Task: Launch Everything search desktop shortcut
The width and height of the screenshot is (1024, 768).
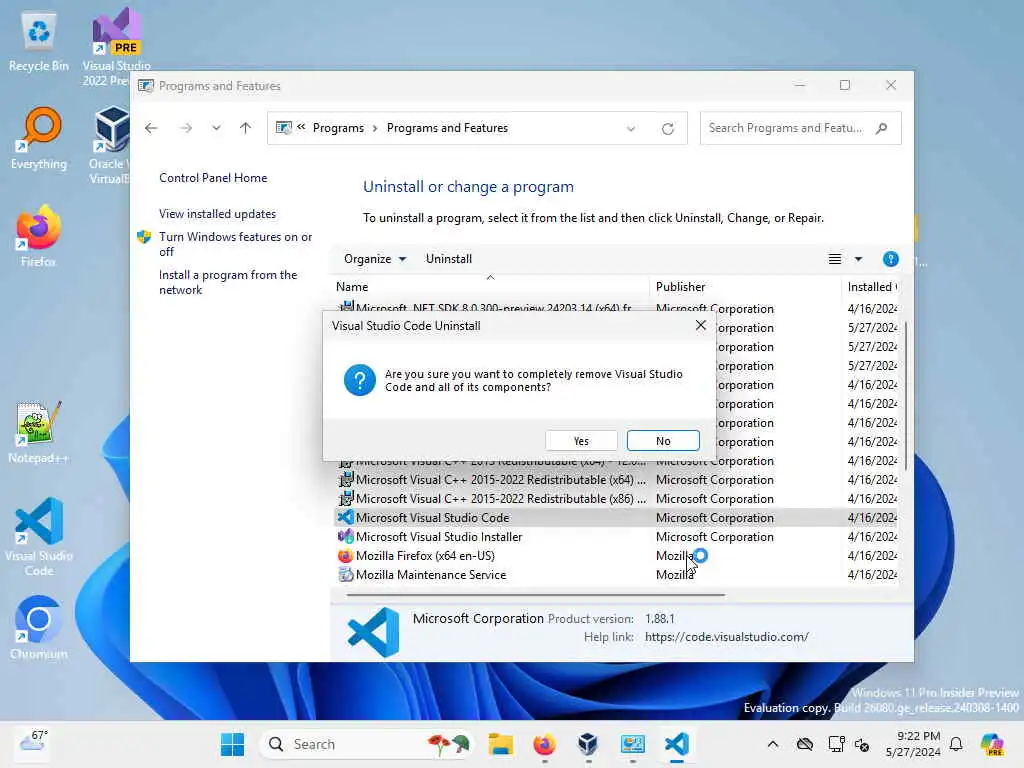Action: [39, 138]
